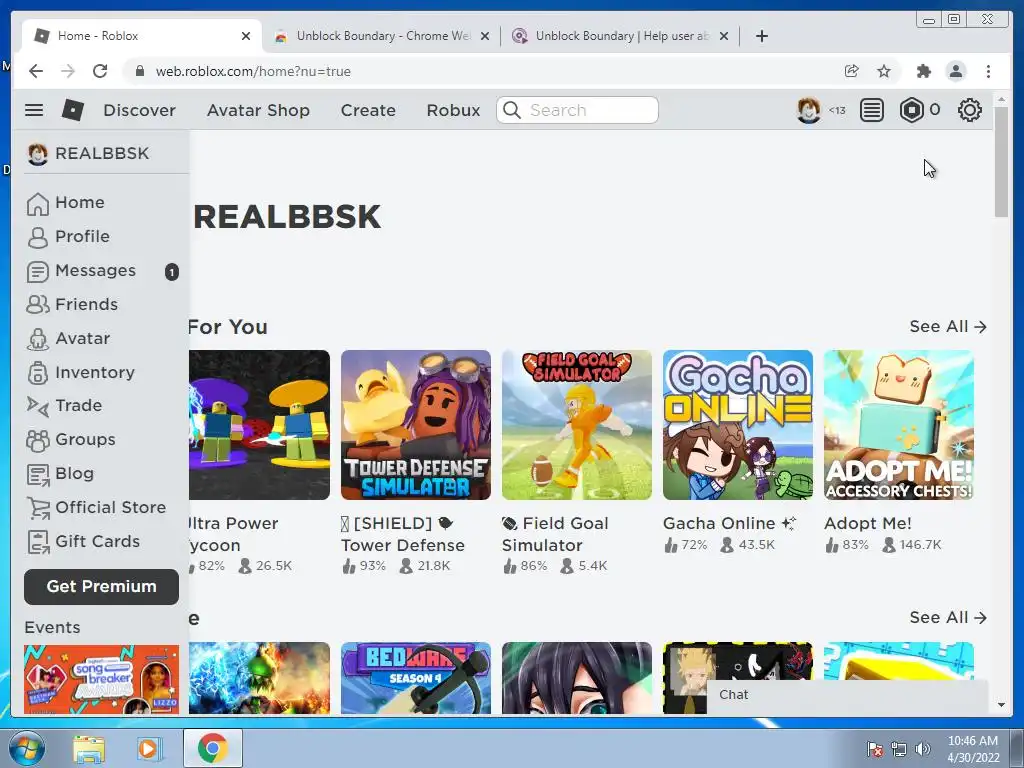Screen dimensions: 1024x768
Task: Open the Chat panel
Action: tap(848, 696)
